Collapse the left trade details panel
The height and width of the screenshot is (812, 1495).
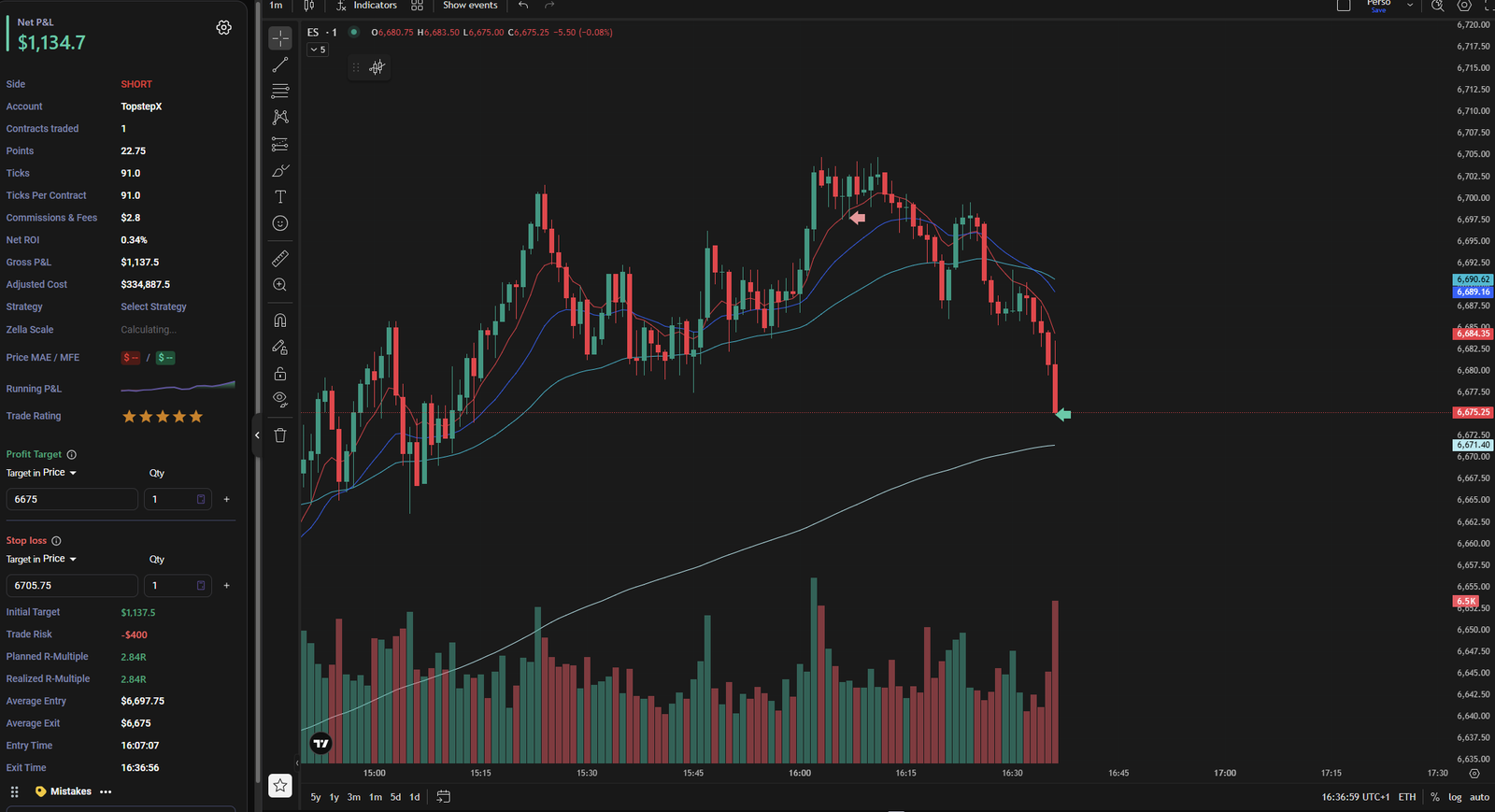tap(257, 435)
